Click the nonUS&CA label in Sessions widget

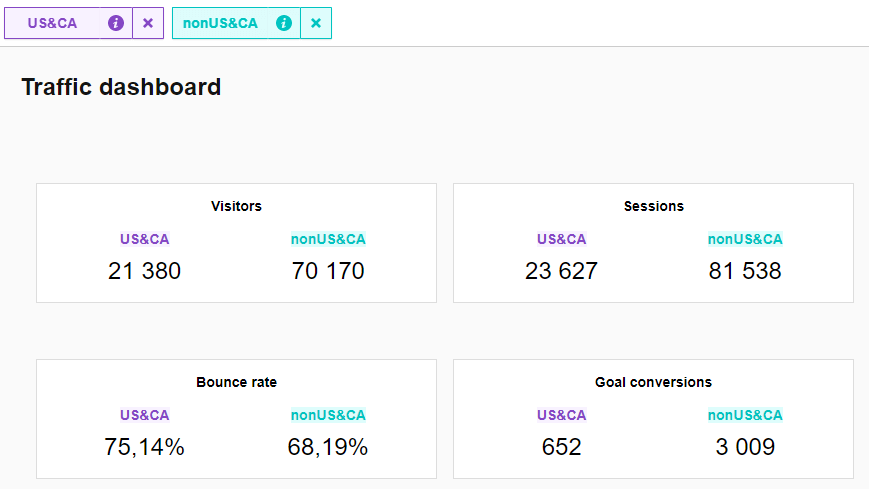click(x=745, y=239)
